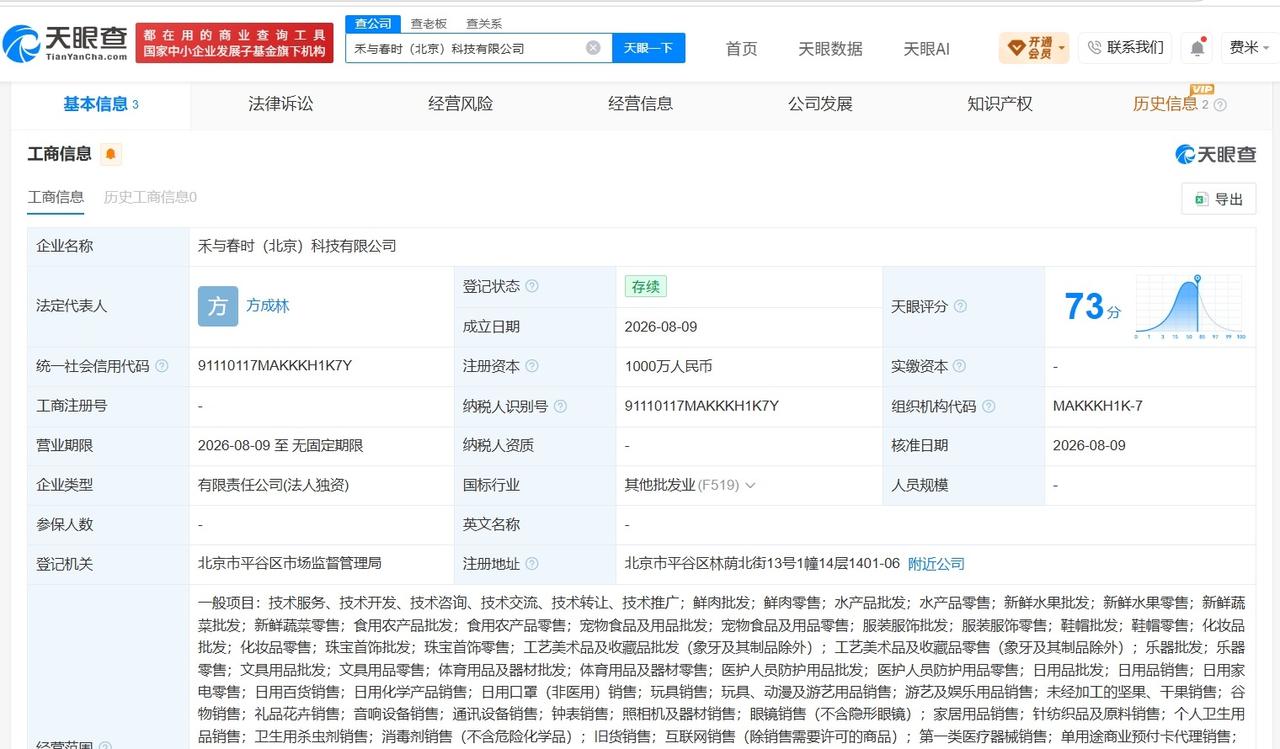This screenshot has width=1280, height=749.
Task: Select 查关系 search mode tab
Action: [484, 23]
